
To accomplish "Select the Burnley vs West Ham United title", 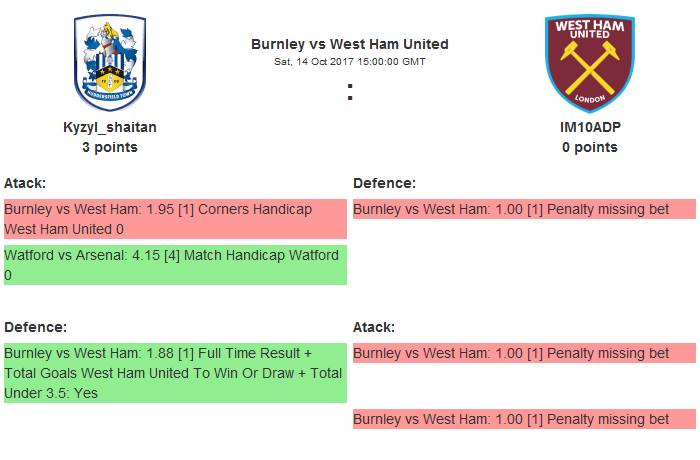I will tap(350, 44).
